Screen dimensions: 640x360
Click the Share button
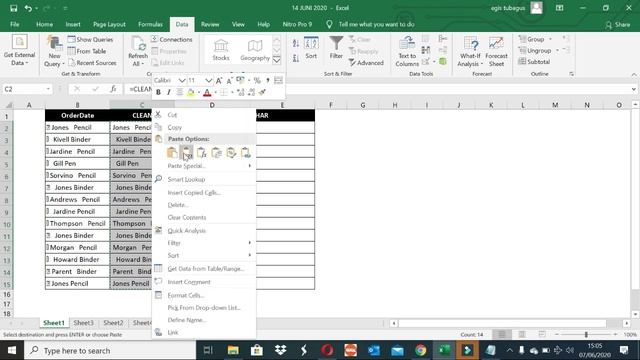[618, 24]
